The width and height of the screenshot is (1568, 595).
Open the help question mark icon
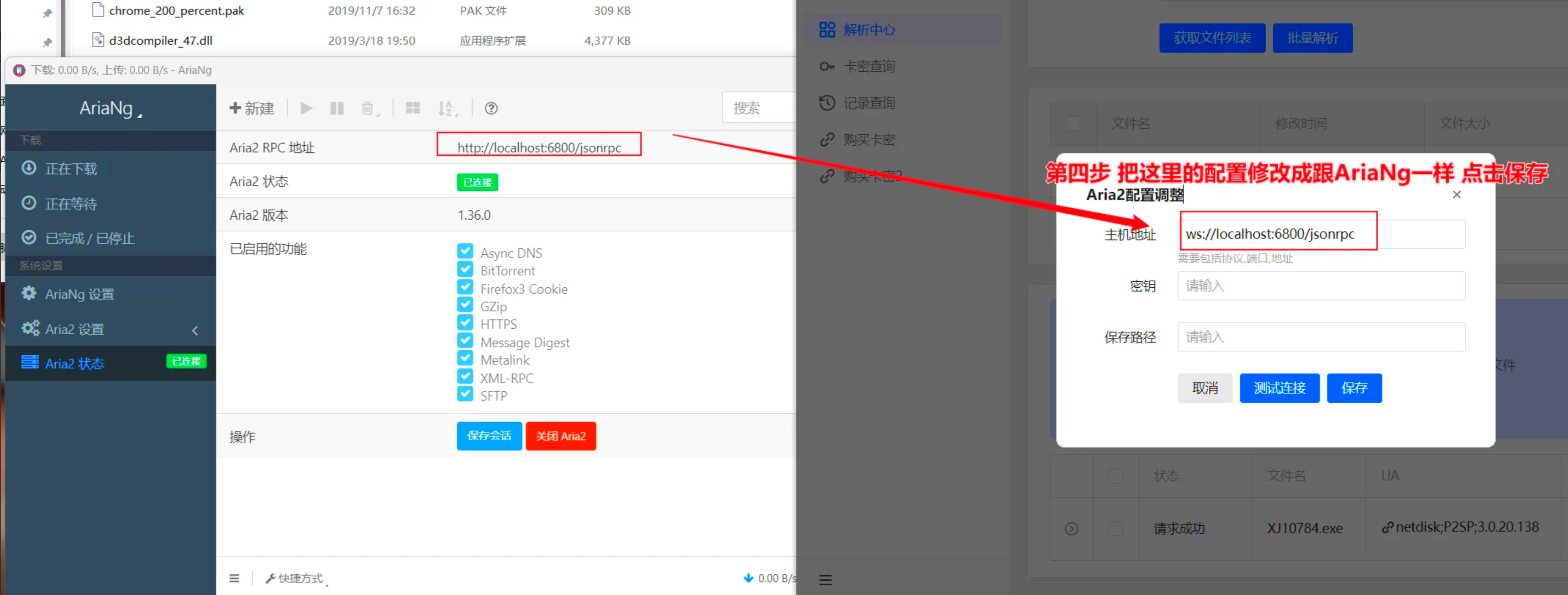pyautogui.click(x=490, y=108)
